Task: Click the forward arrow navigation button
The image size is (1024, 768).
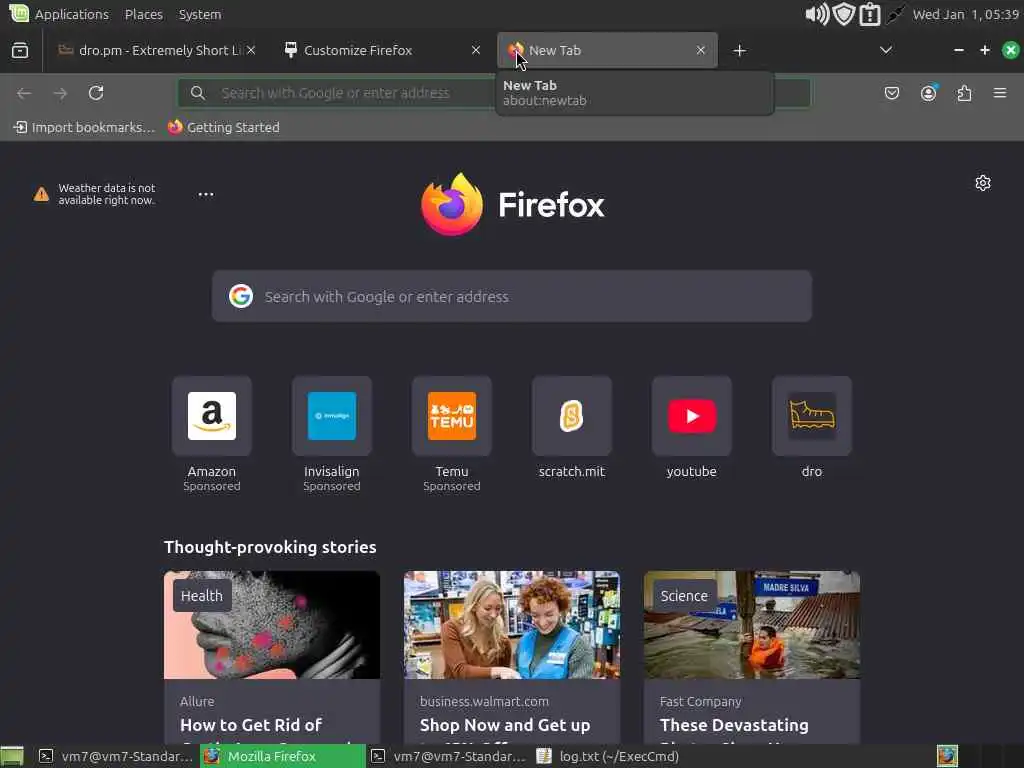Action: coord(60,93)
